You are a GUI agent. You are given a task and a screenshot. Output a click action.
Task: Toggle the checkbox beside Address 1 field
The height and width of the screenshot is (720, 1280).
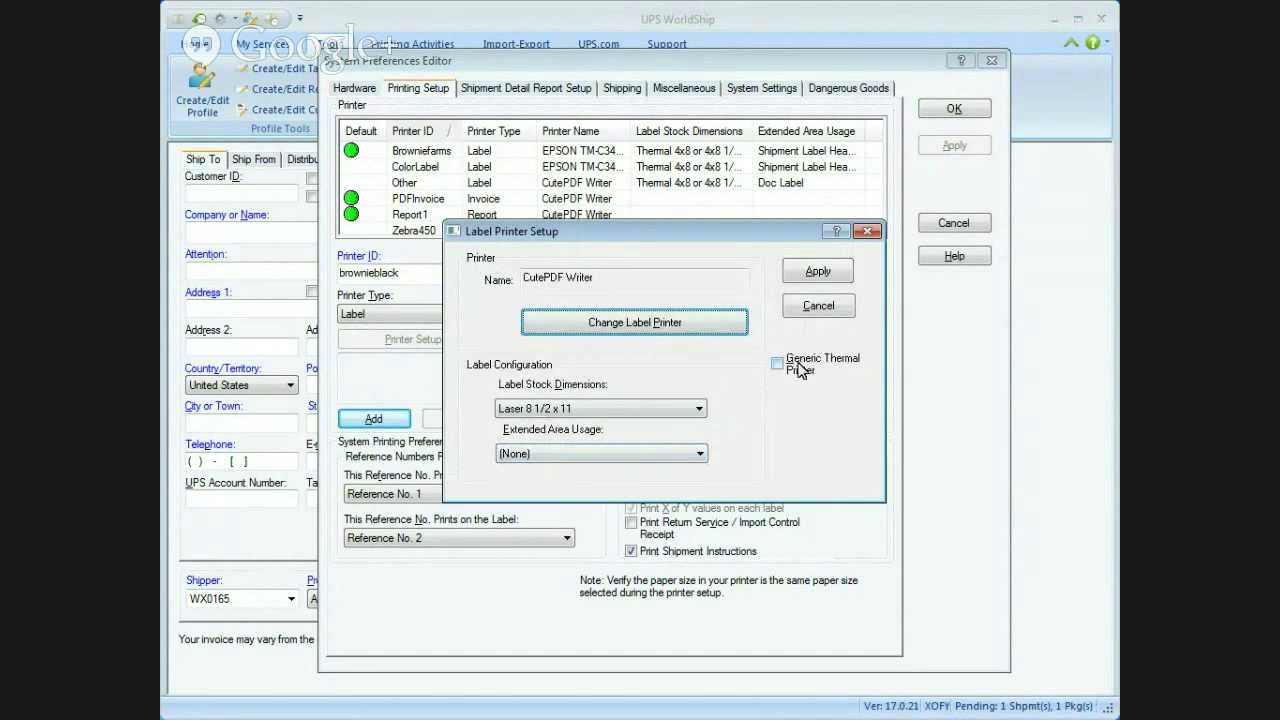[x=312, y=292]
